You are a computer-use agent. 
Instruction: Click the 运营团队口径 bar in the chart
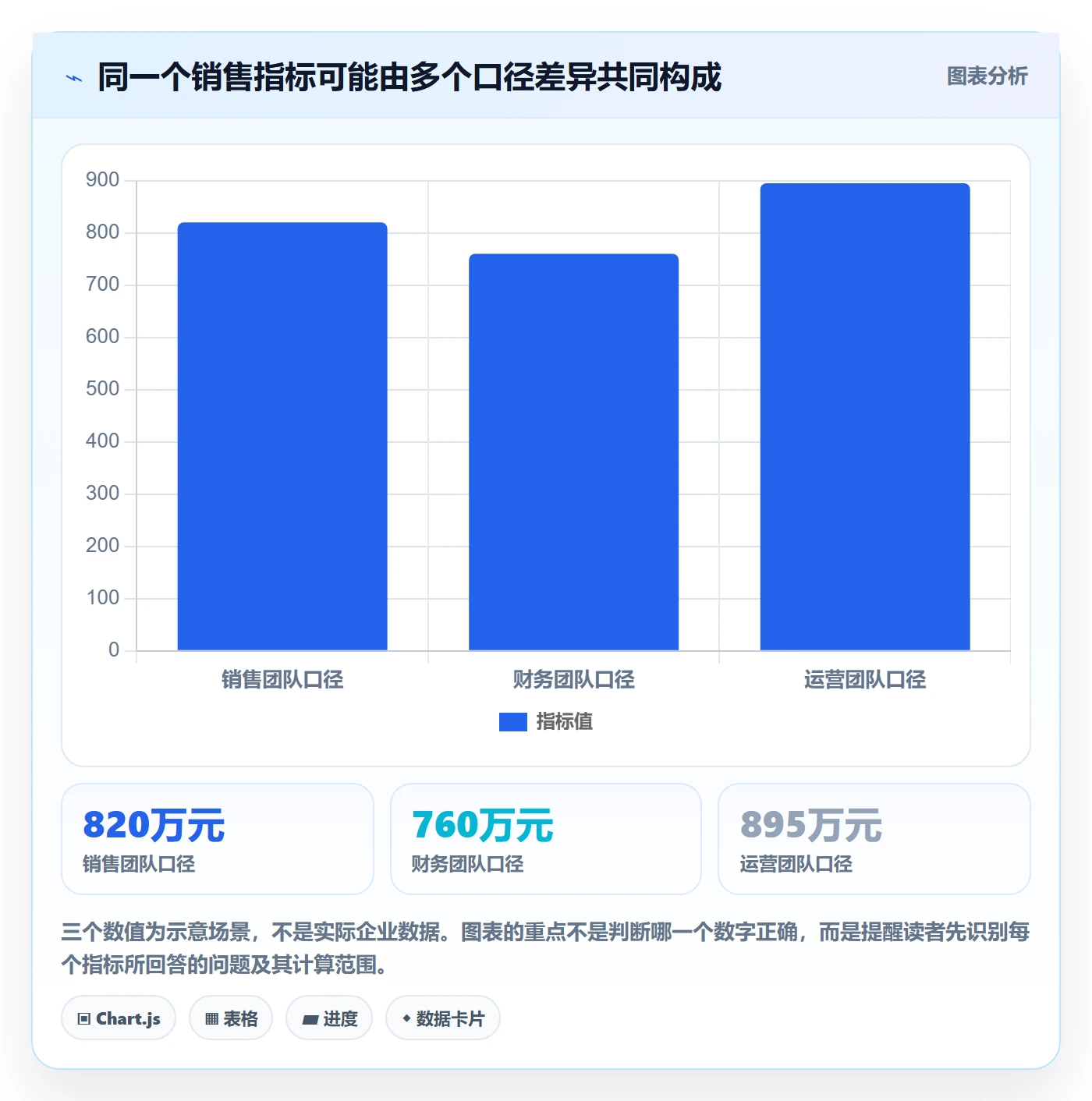point(865,417)
